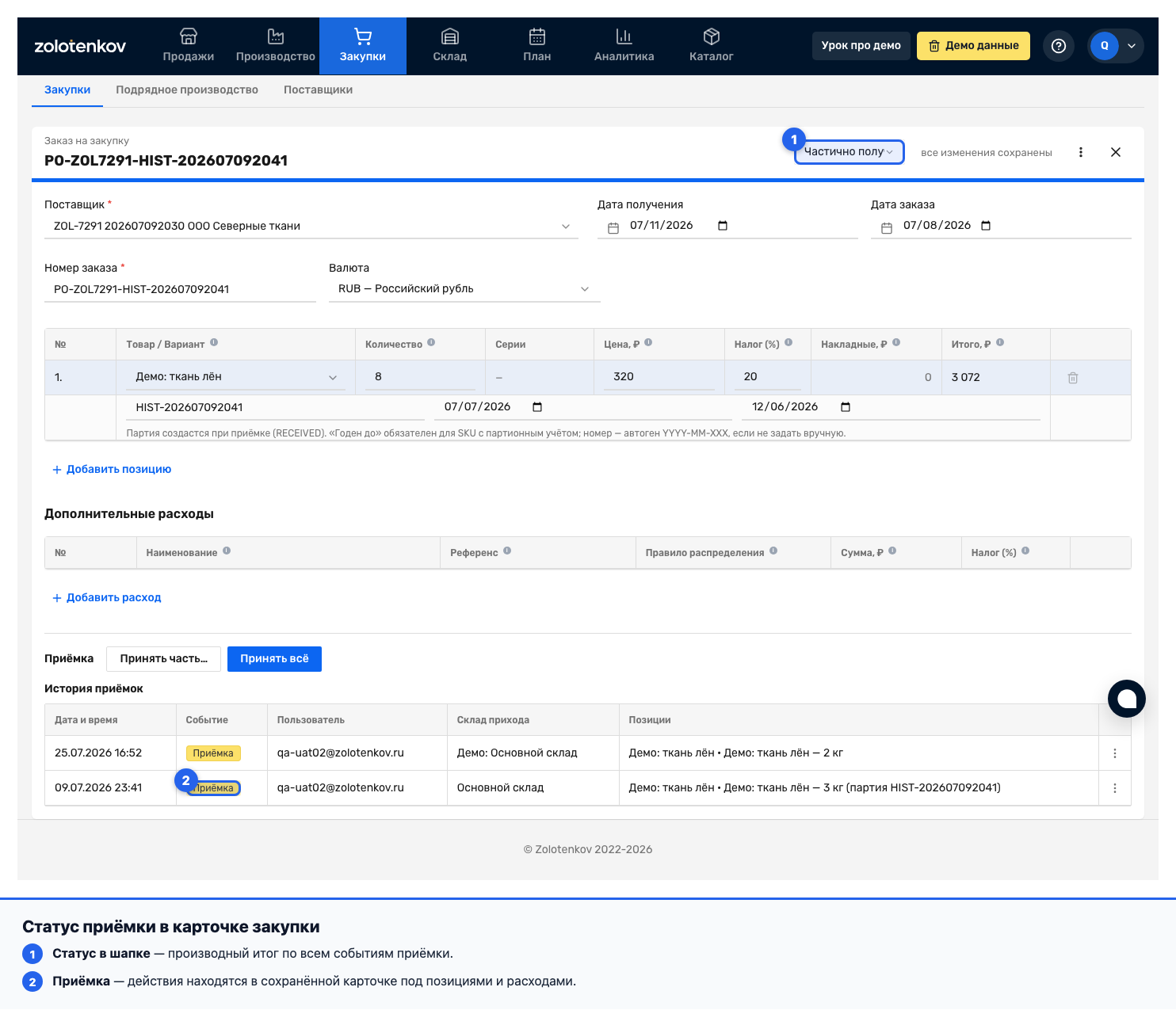Open the user profile menu chevron
Viewport: 1176px width, 1010px height.
click(x=1131, y=46)
